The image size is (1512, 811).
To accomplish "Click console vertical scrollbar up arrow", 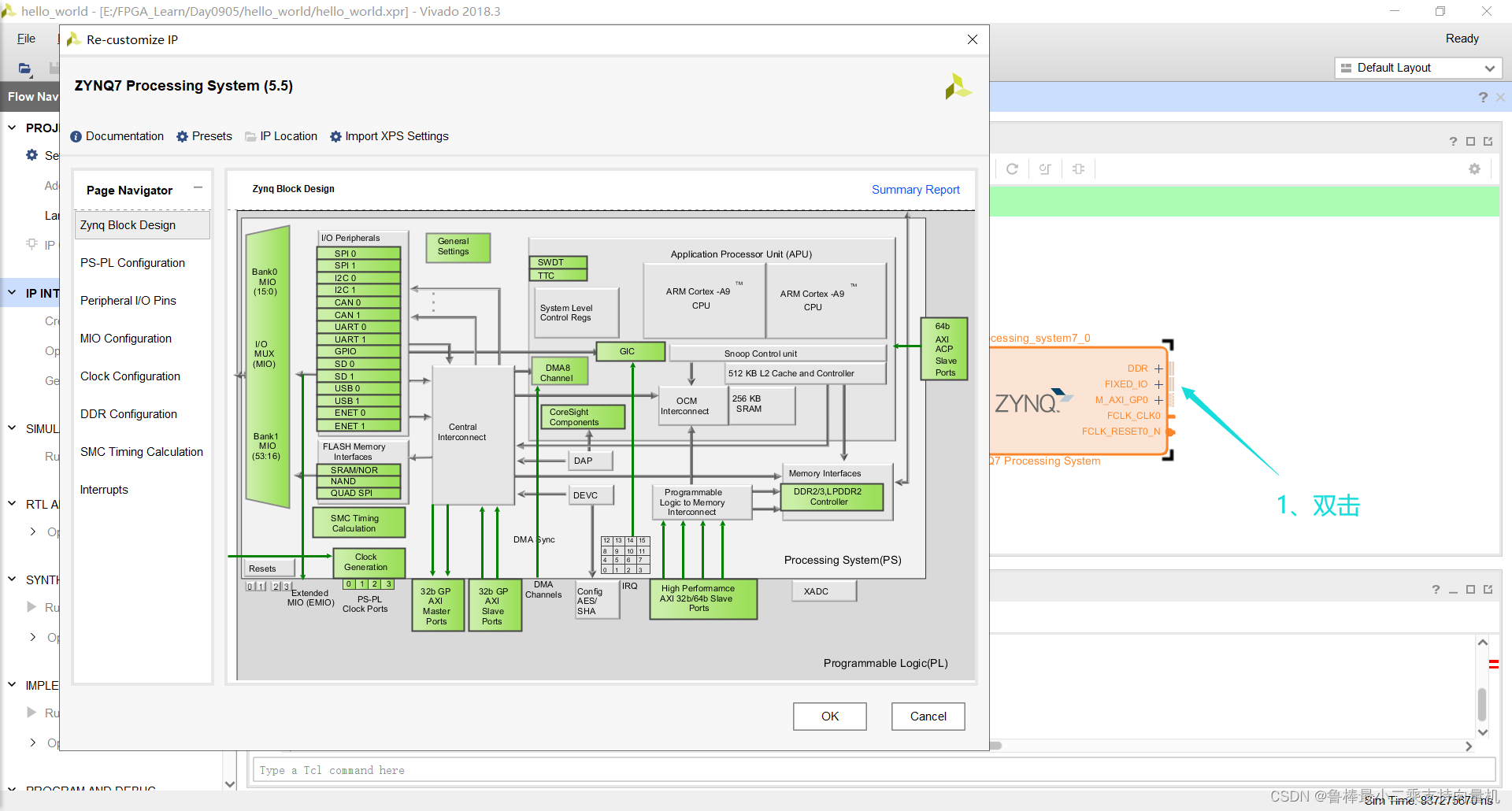I will (x=1483, y=643).
